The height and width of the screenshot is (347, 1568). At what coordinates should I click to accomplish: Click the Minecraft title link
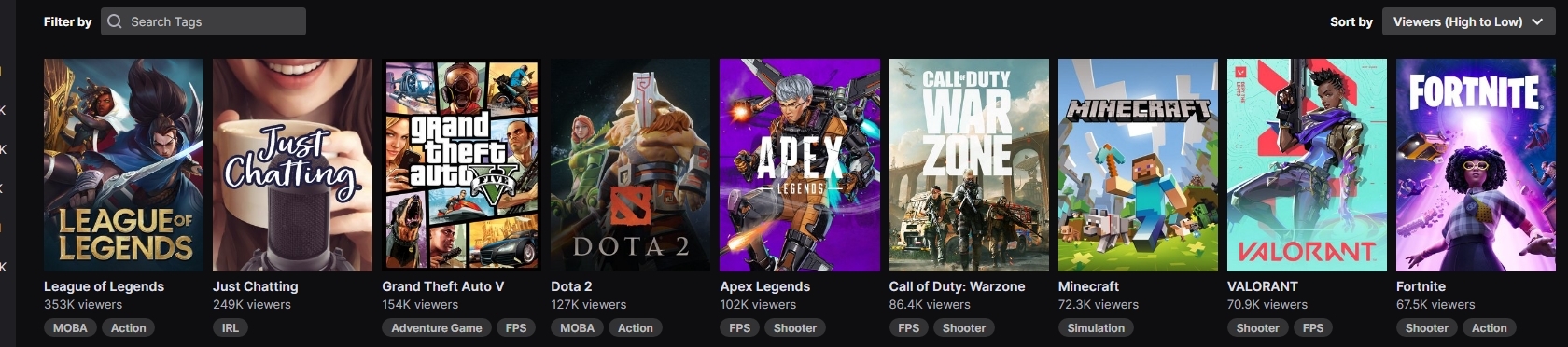(x=1088, y=286)
